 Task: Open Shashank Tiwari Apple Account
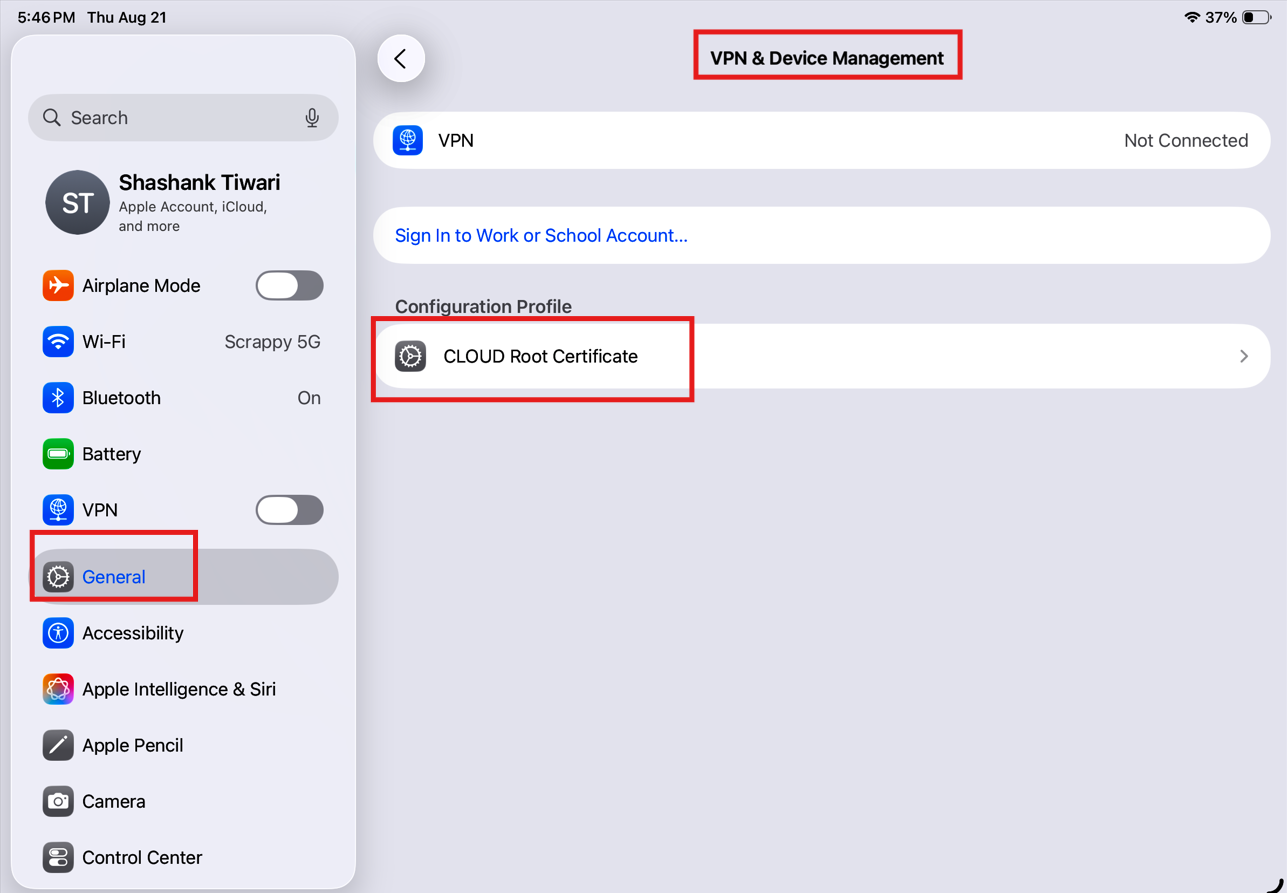click(x=184, y=203)
